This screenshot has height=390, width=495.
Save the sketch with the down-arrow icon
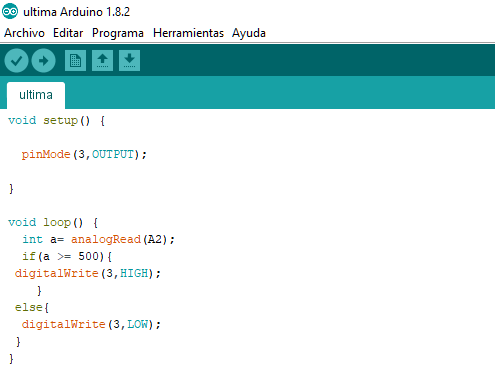[129, 60]
